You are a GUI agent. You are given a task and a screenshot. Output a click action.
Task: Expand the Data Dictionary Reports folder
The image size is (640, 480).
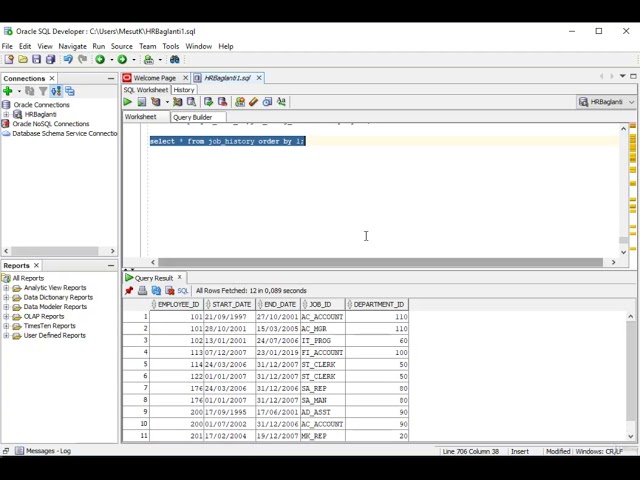(x=6, y=297)
